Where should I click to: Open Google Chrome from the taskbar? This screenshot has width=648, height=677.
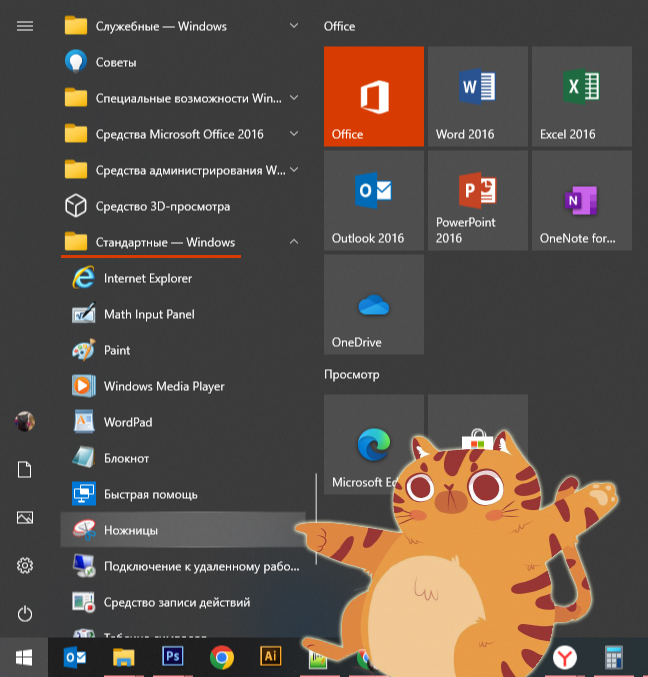[x=222, y=657]
